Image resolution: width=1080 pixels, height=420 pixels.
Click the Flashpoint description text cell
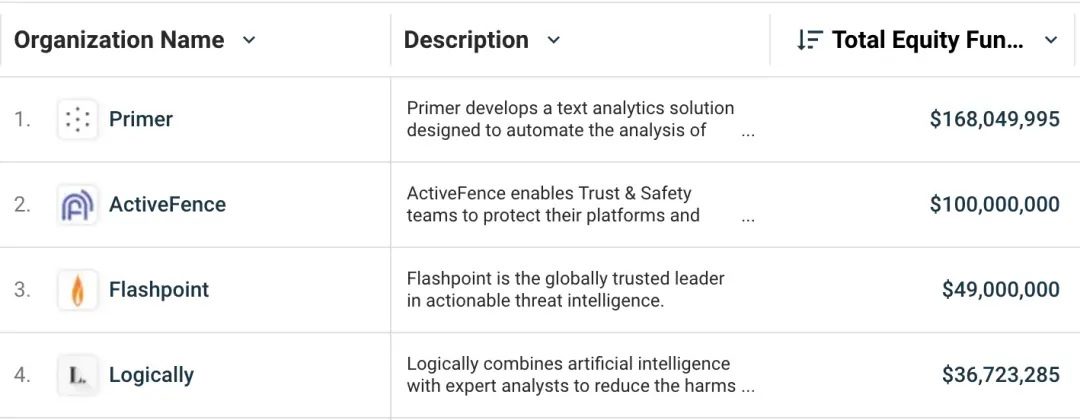[565, 290]
